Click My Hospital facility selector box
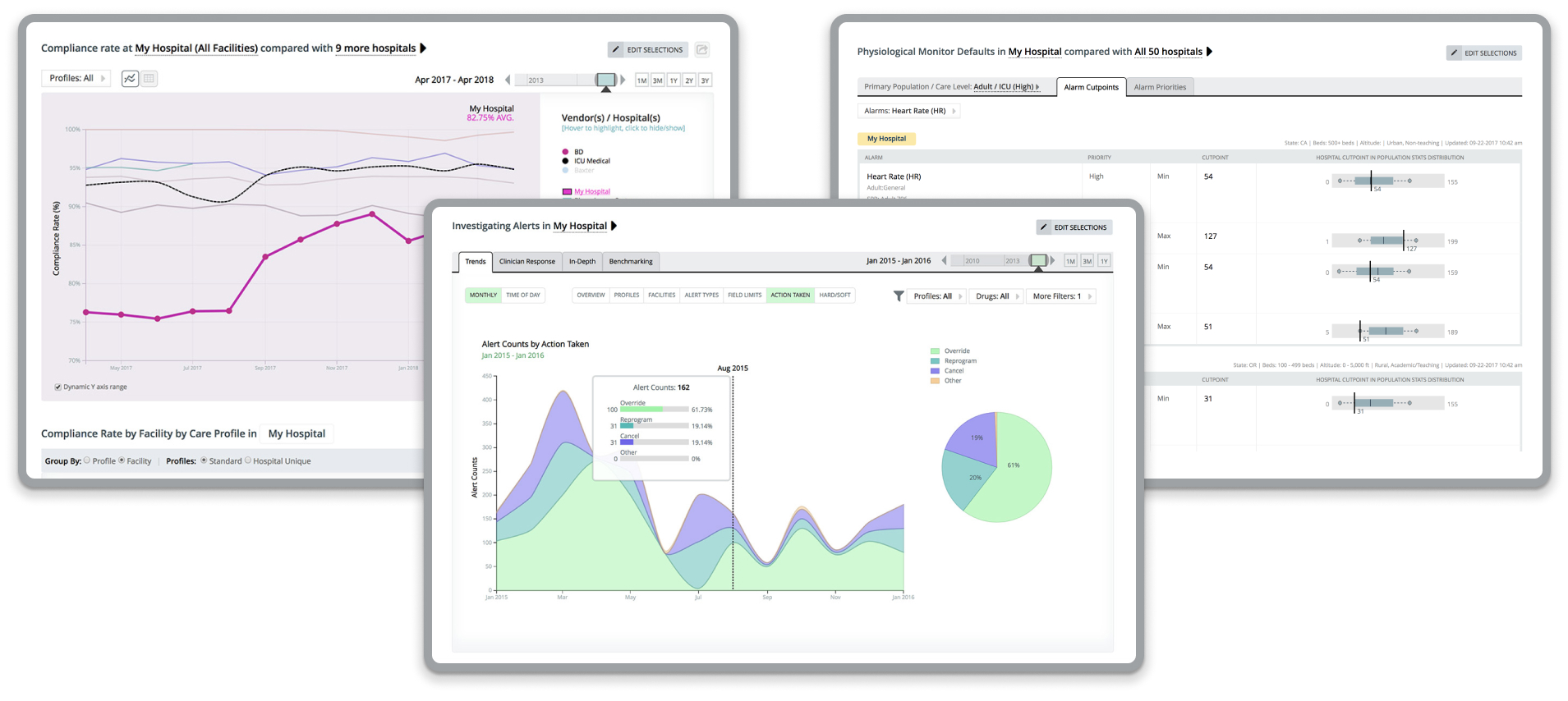 coord(297,434)
